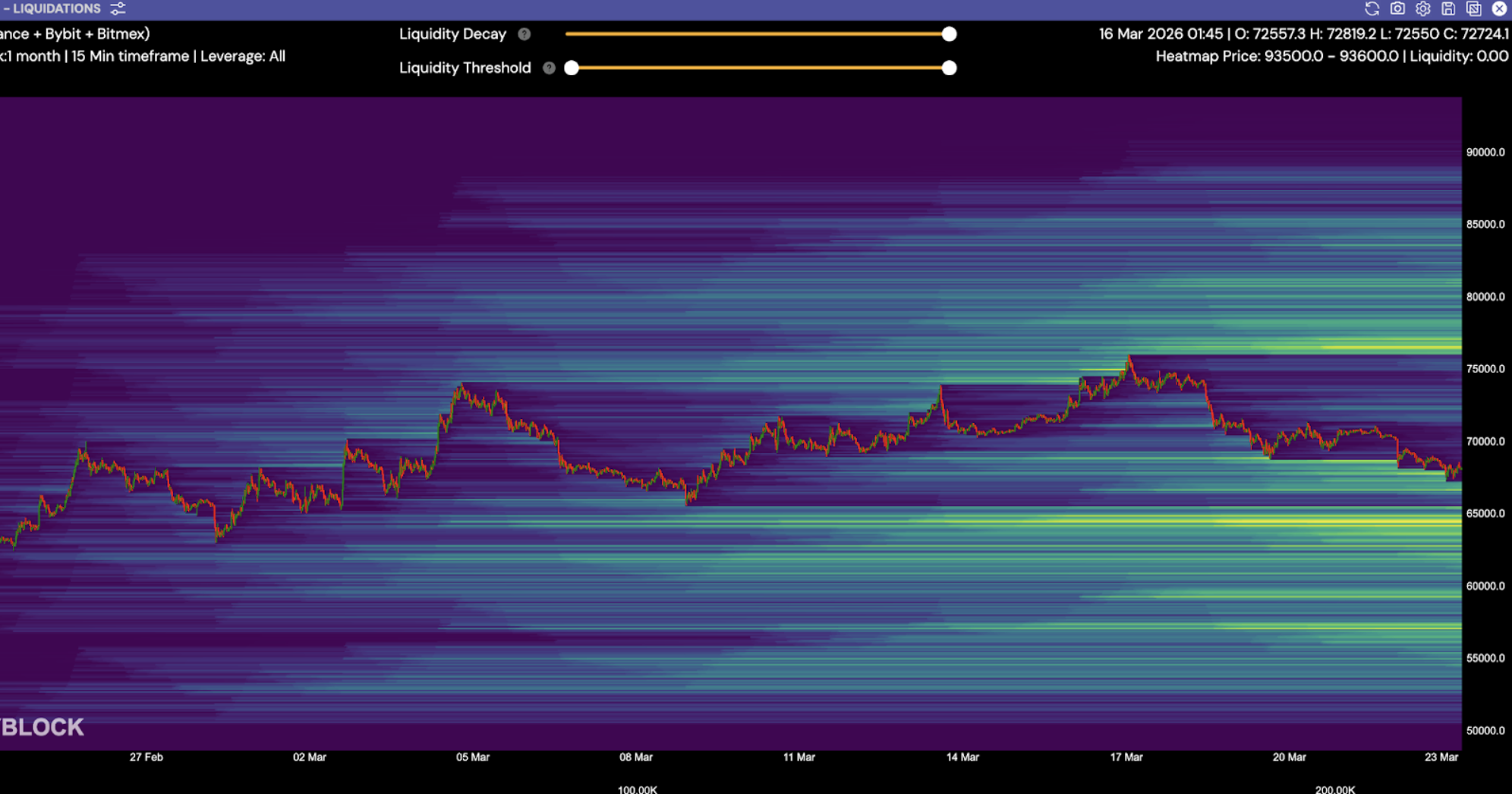Click the 70000.0 price axis label

coord(1485,441)
